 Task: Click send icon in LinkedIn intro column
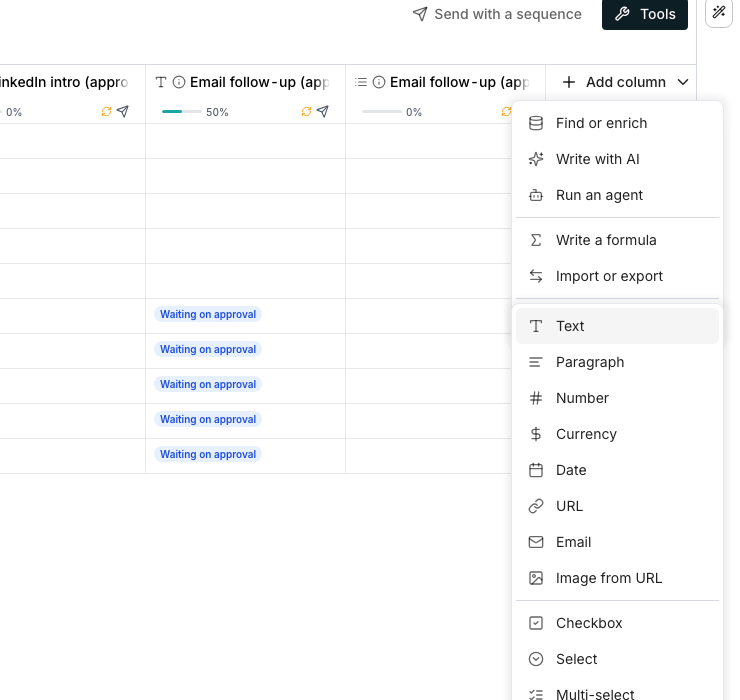tap(123, 111)
